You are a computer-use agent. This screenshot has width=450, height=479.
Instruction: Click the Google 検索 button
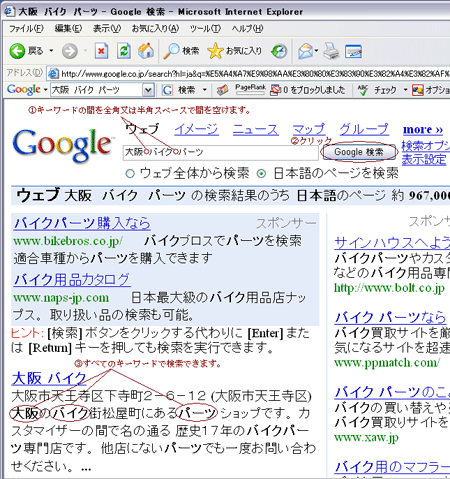(x=359, y=152)
